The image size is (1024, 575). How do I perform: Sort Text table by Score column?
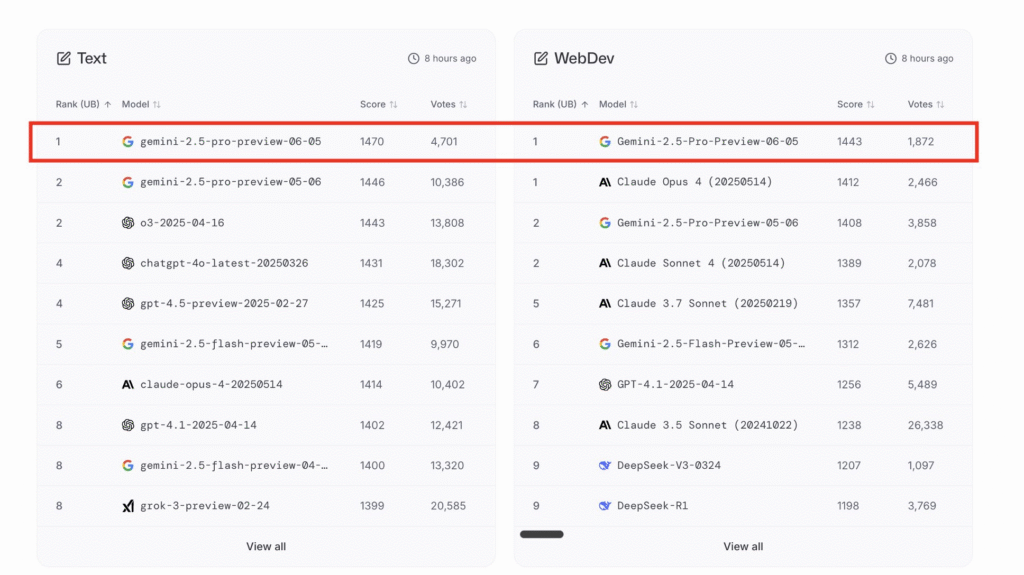click(x=379, y=104)
